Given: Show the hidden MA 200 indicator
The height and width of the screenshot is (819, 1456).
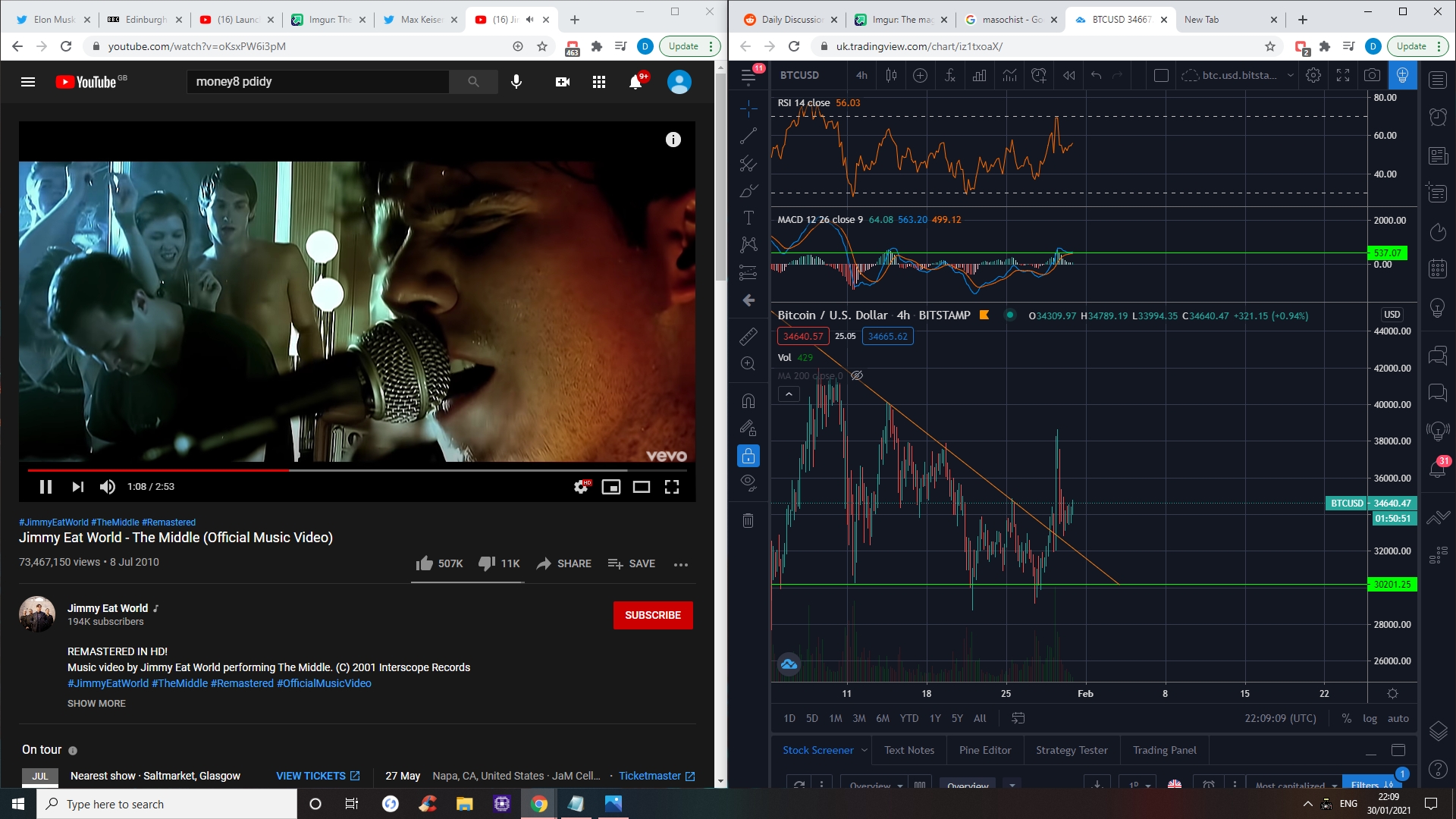Looking at the screenshot, I should tap(857, 375).
